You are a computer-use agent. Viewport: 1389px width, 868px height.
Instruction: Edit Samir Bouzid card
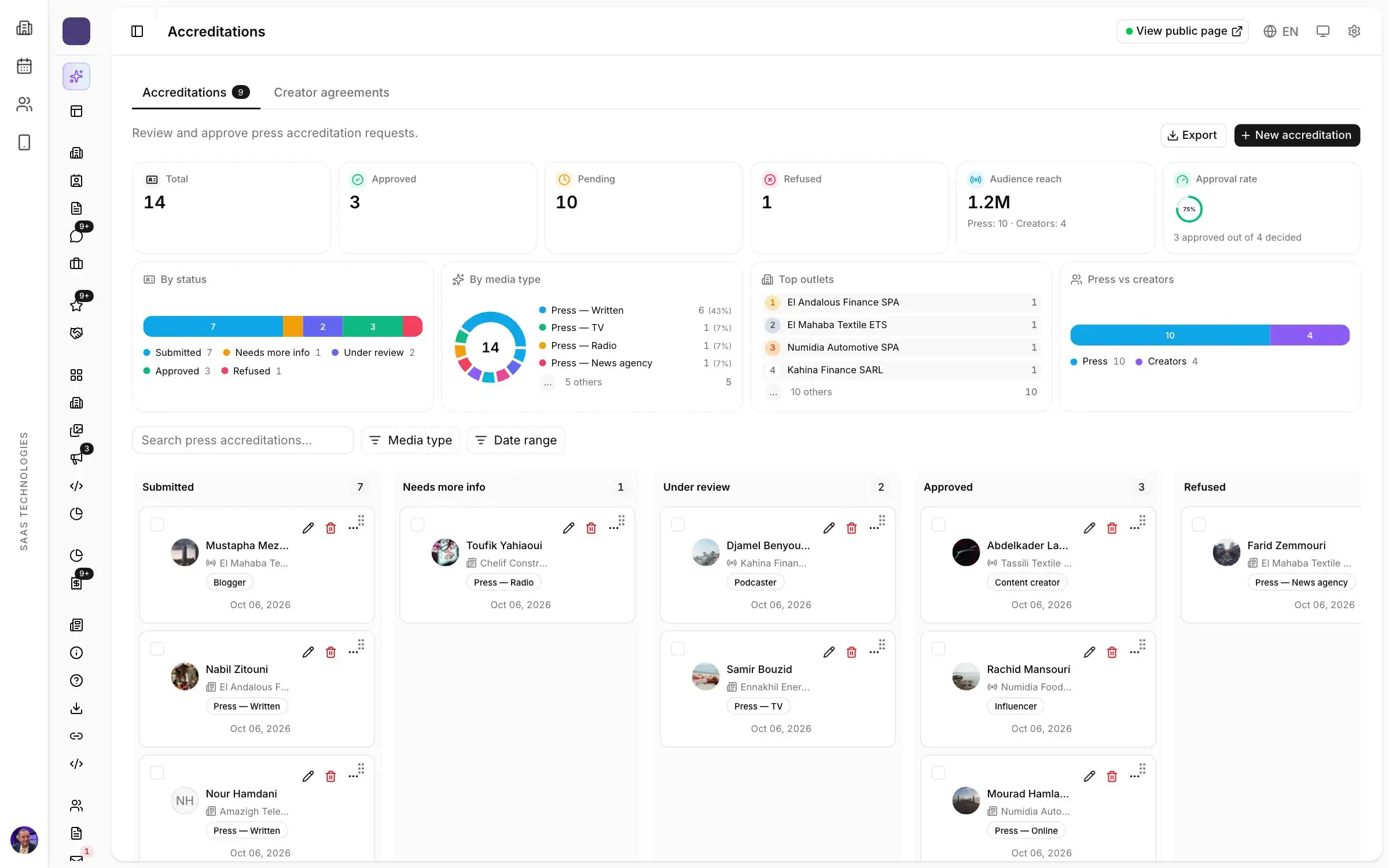point(829,652)
